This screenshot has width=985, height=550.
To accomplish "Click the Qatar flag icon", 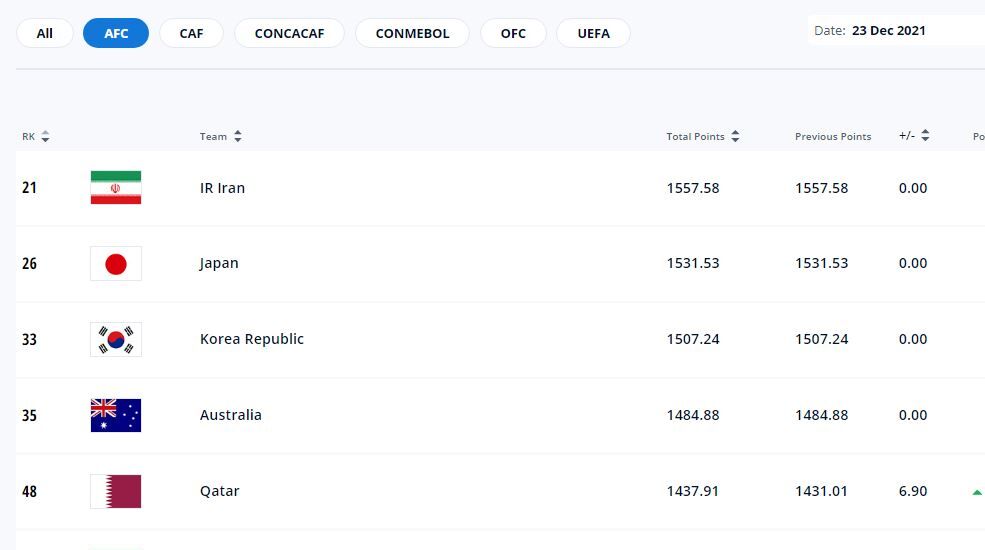I will point(116,491).
